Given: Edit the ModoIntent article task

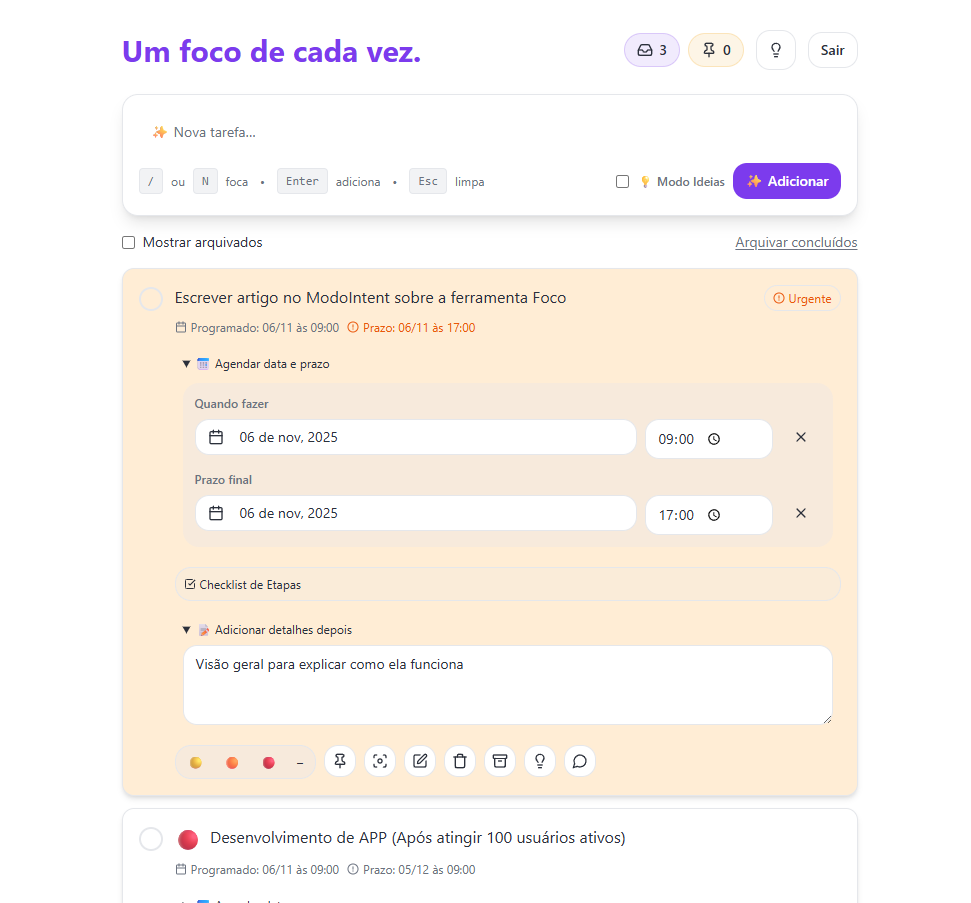Looking at the screenshot, I should pyautogui.click(x=420, y=761).
